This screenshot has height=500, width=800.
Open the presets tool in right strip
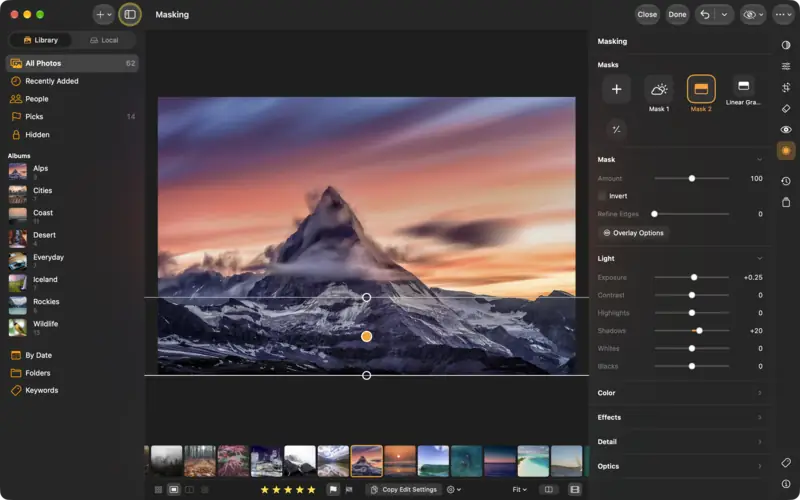click(x=786, y=45)
